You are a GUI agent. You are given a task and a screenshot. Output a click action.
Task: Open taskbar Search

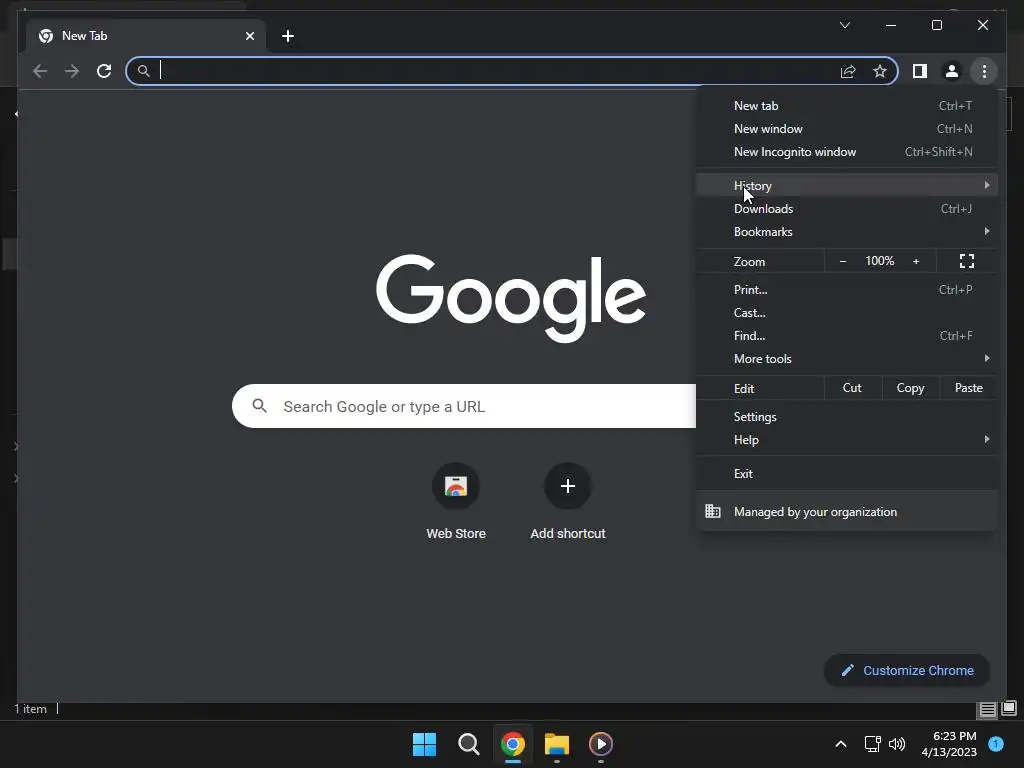pyautogui.click(x=468, y=744)
